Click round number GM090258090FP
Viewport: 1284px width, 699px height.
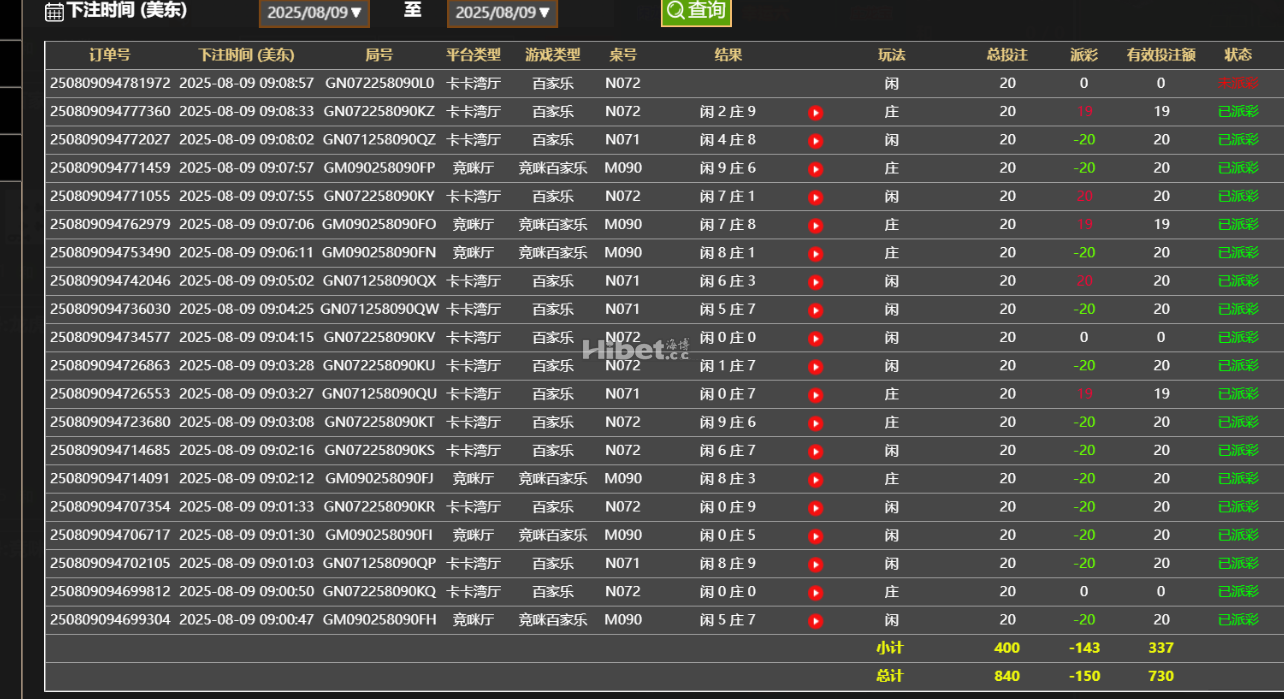379,168
